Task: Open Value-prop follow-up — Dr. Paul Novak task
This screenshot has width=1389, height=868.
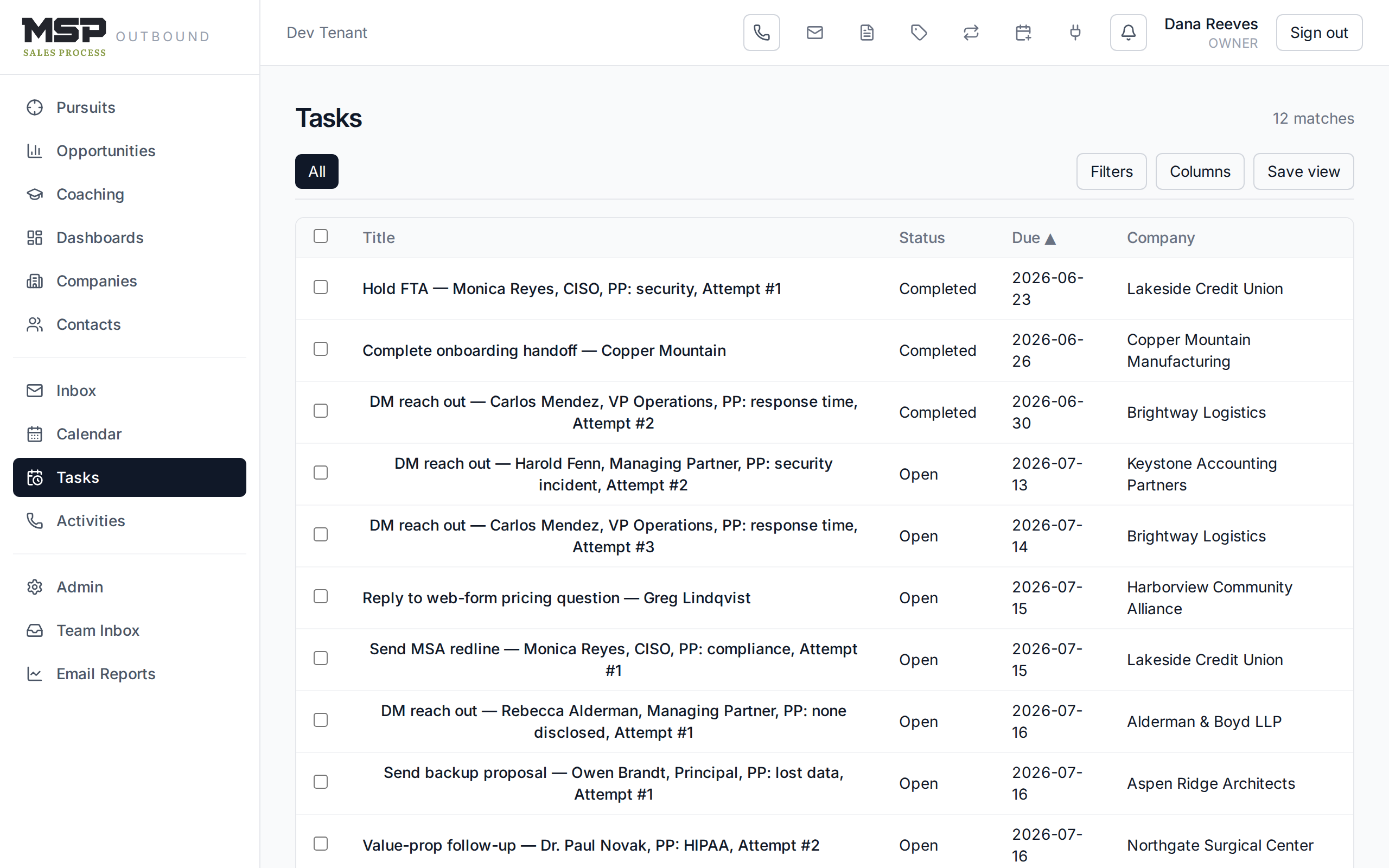Action: [x=591, y=846]
